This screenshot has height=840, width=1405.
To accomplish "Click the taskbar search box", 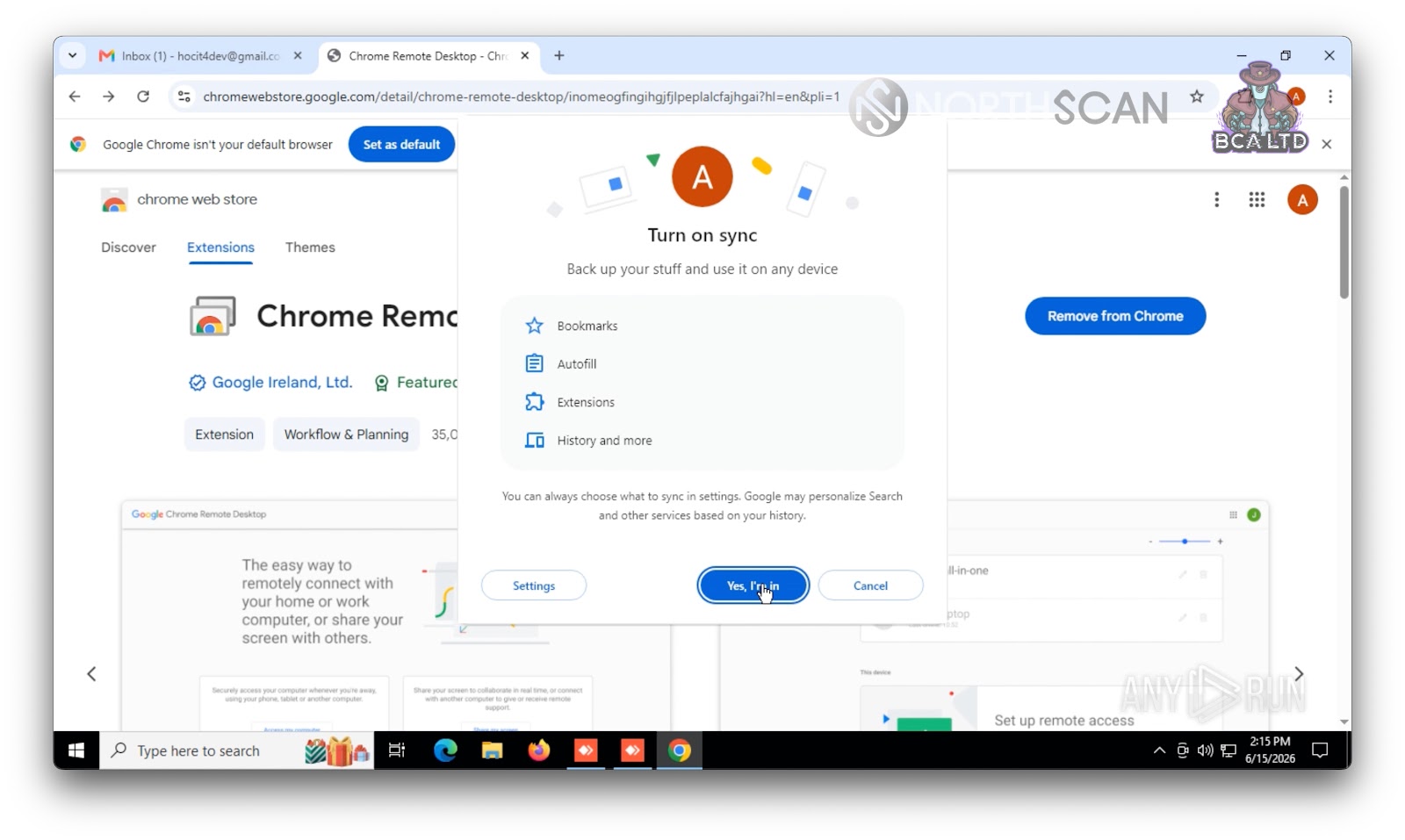I will click(236, 750).
